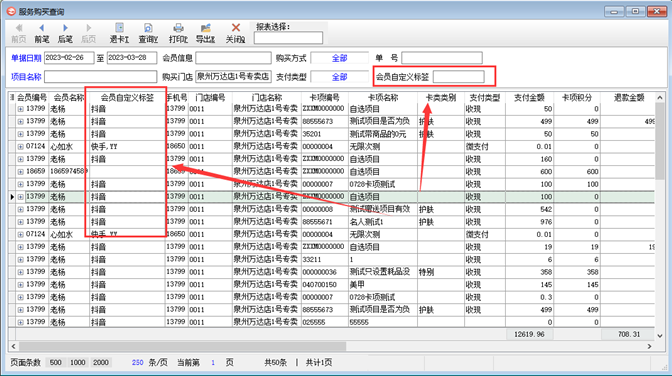Click the 250 条/页 value

(x=137, y=363)
